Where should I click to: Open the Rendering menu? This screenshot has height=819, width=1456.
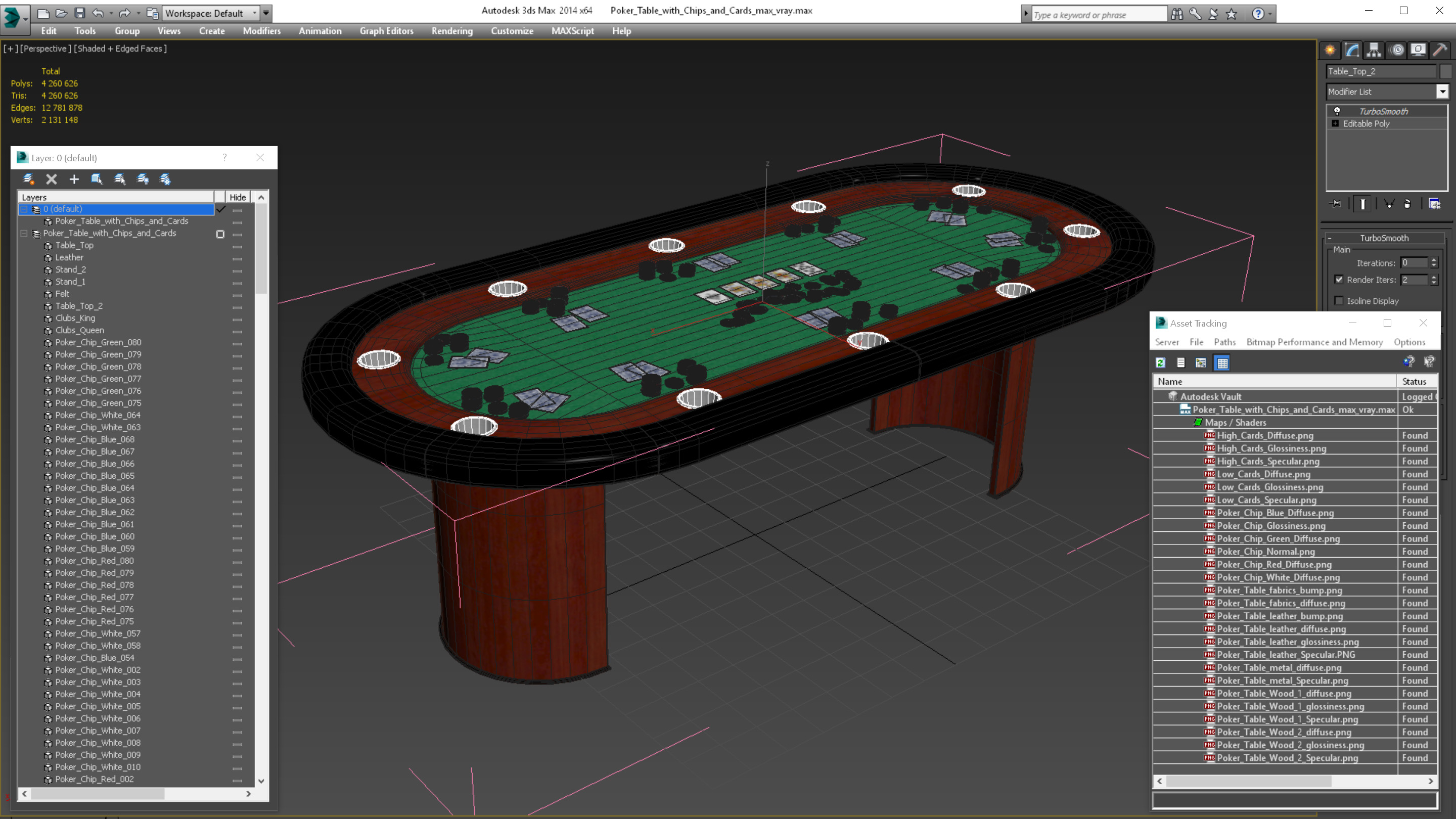pyautogui.click(x=451, y=31)
